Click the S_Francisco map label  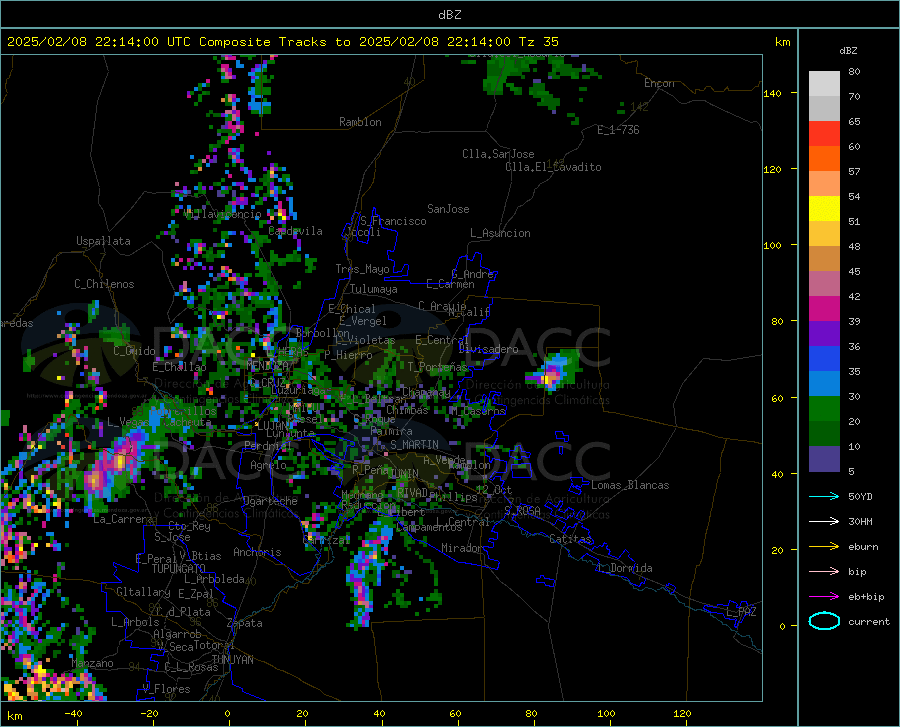[x=393, y=221]
